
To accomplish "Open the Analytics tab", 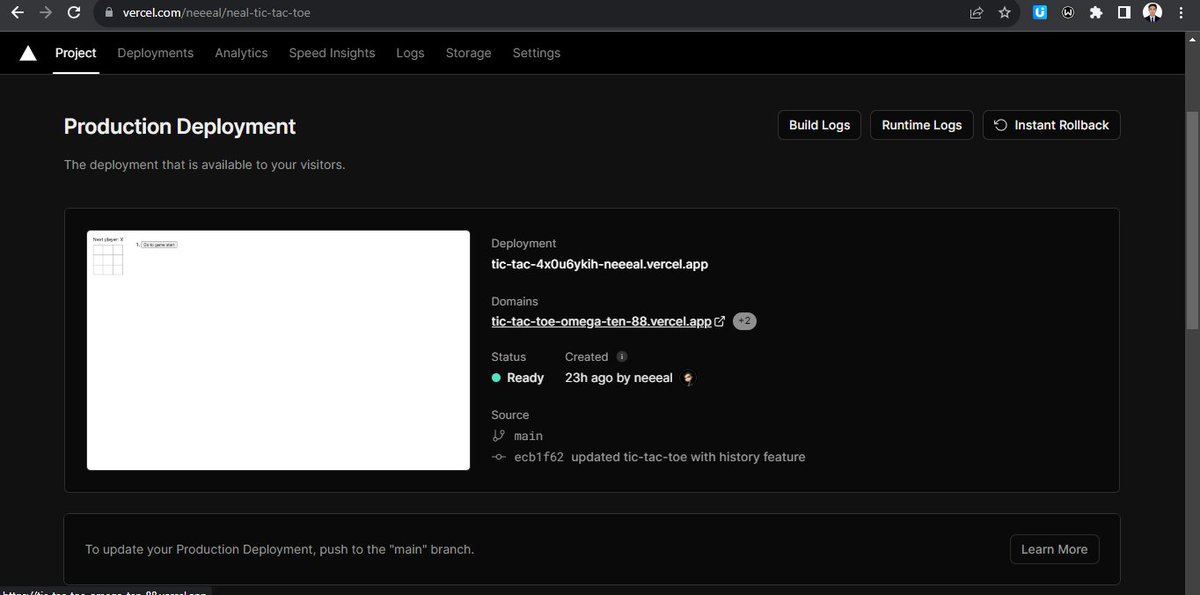I will coord(241,53).
